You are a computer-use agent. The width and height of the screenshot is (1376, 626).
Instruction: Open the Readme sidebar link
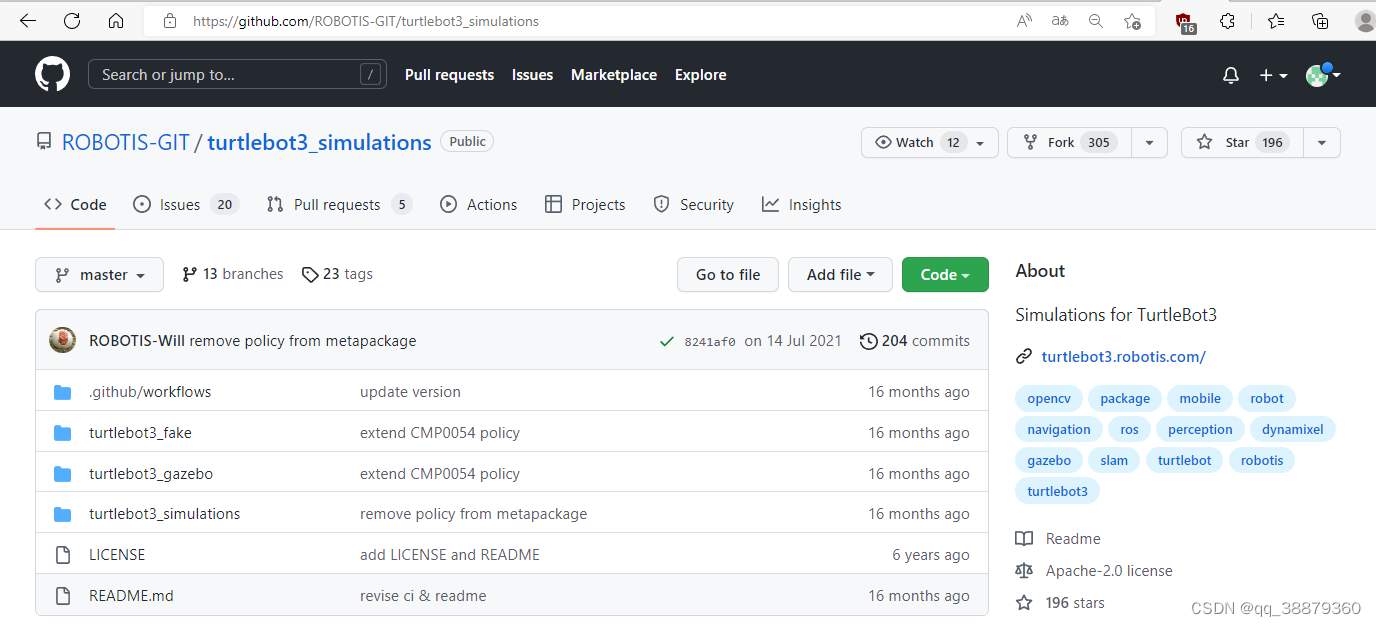[1058, 539]
